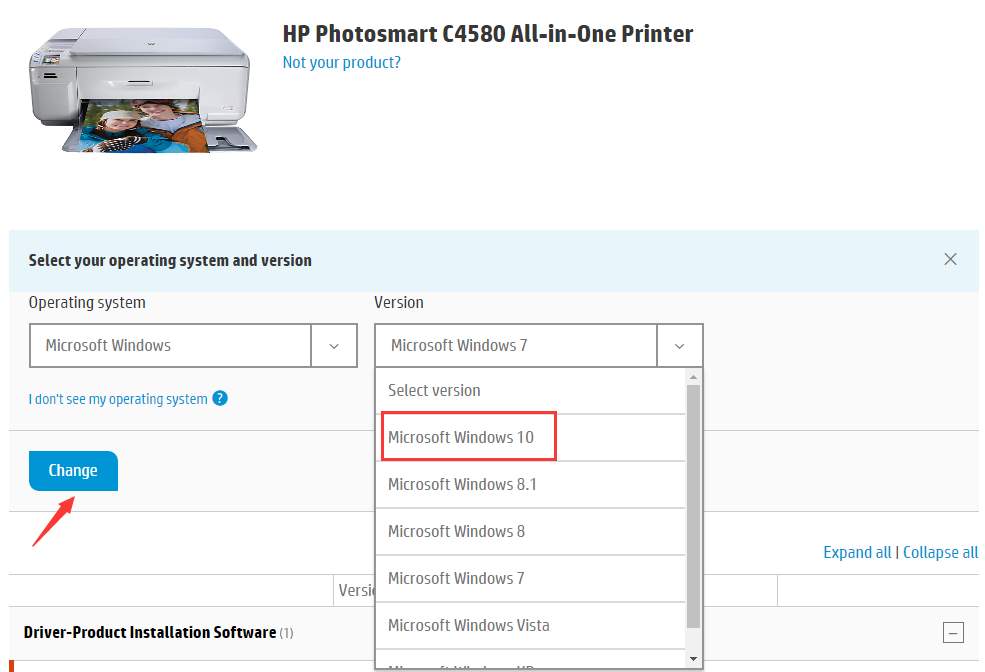Choose Microsoft Windows 10 from the version list

pyautogui.click(x=531, y=437)
